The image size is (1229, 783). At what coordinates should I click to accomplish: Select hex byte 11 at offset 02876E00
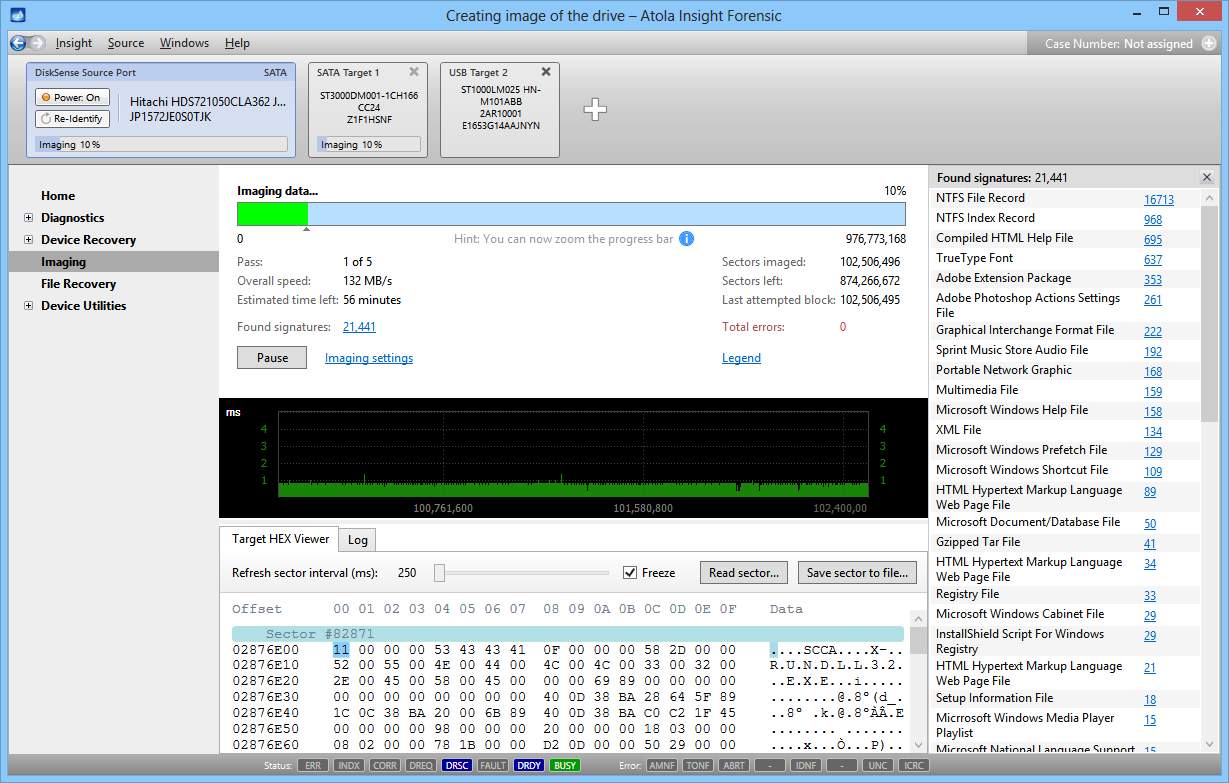[x=341, y=650]
